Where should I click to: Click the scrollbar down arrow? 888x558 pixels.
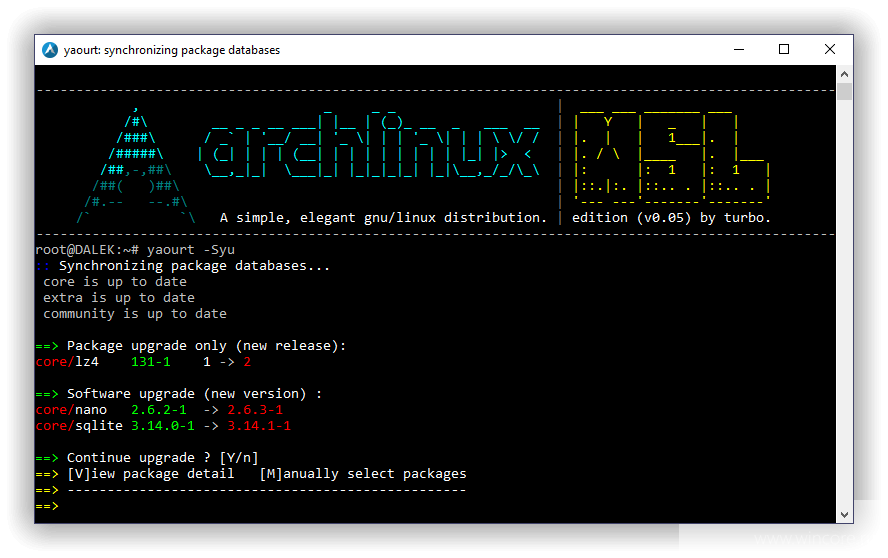[844, 514]
